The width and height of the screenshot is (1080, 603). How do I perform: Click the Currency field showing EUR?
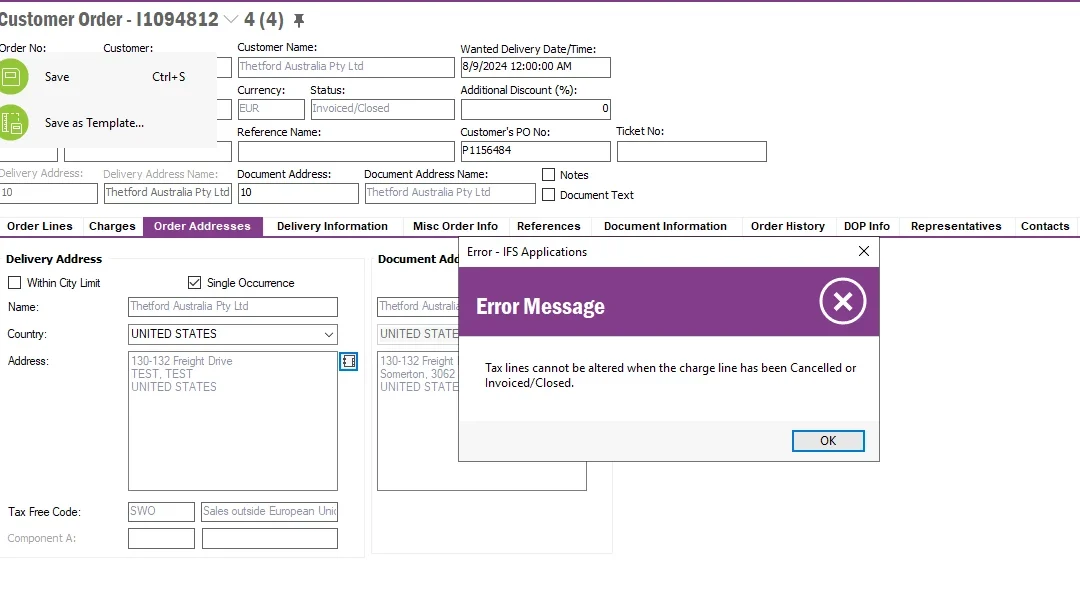(271, 109)
